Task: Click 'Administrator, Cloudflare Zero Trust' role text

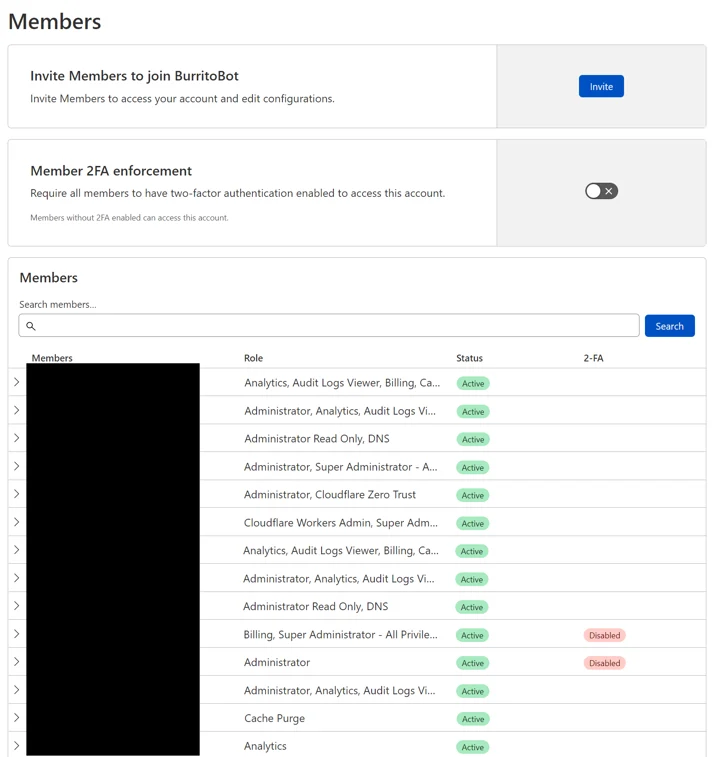Action: pos(330,495)
